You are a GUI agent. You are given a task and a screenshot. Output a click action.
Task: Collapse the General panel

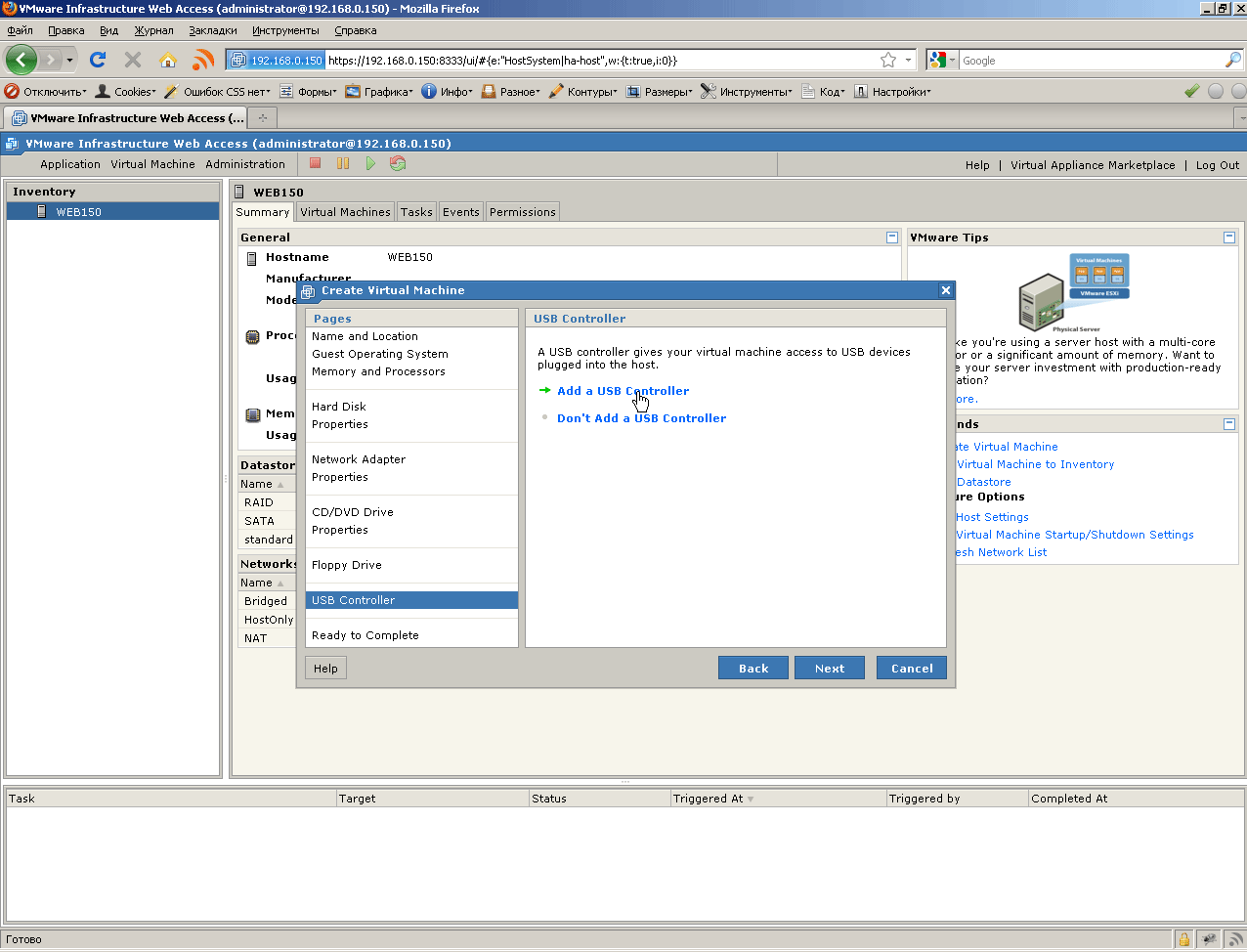(x=892, y=238)
